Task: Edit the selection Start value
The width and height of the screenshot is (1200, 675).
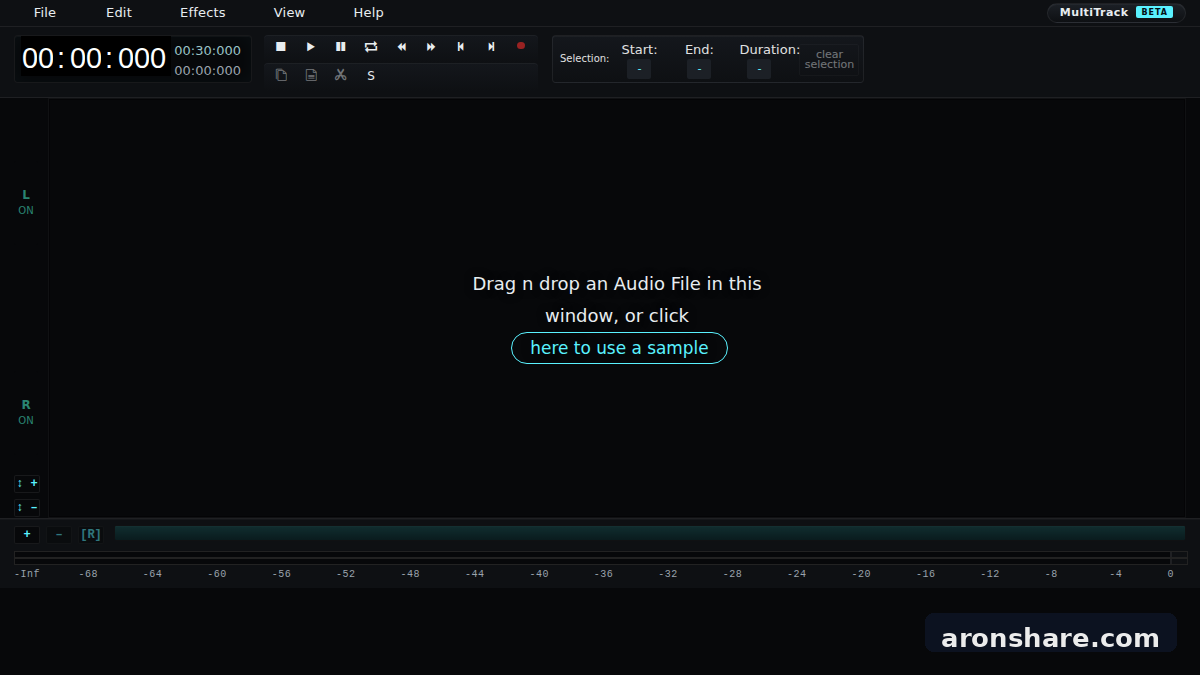Action: [639, 69]
